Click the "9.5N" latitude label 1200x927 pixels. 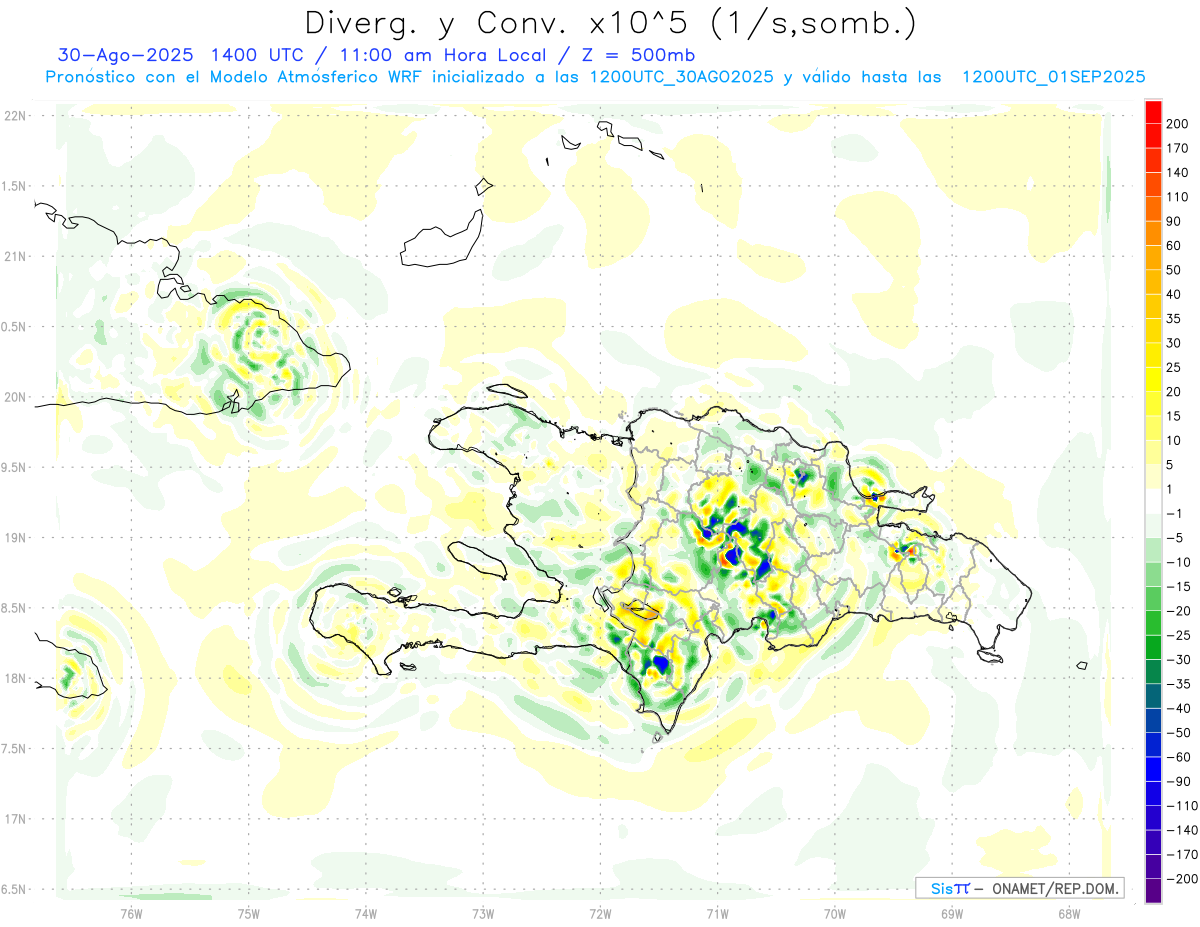point(14,468)
